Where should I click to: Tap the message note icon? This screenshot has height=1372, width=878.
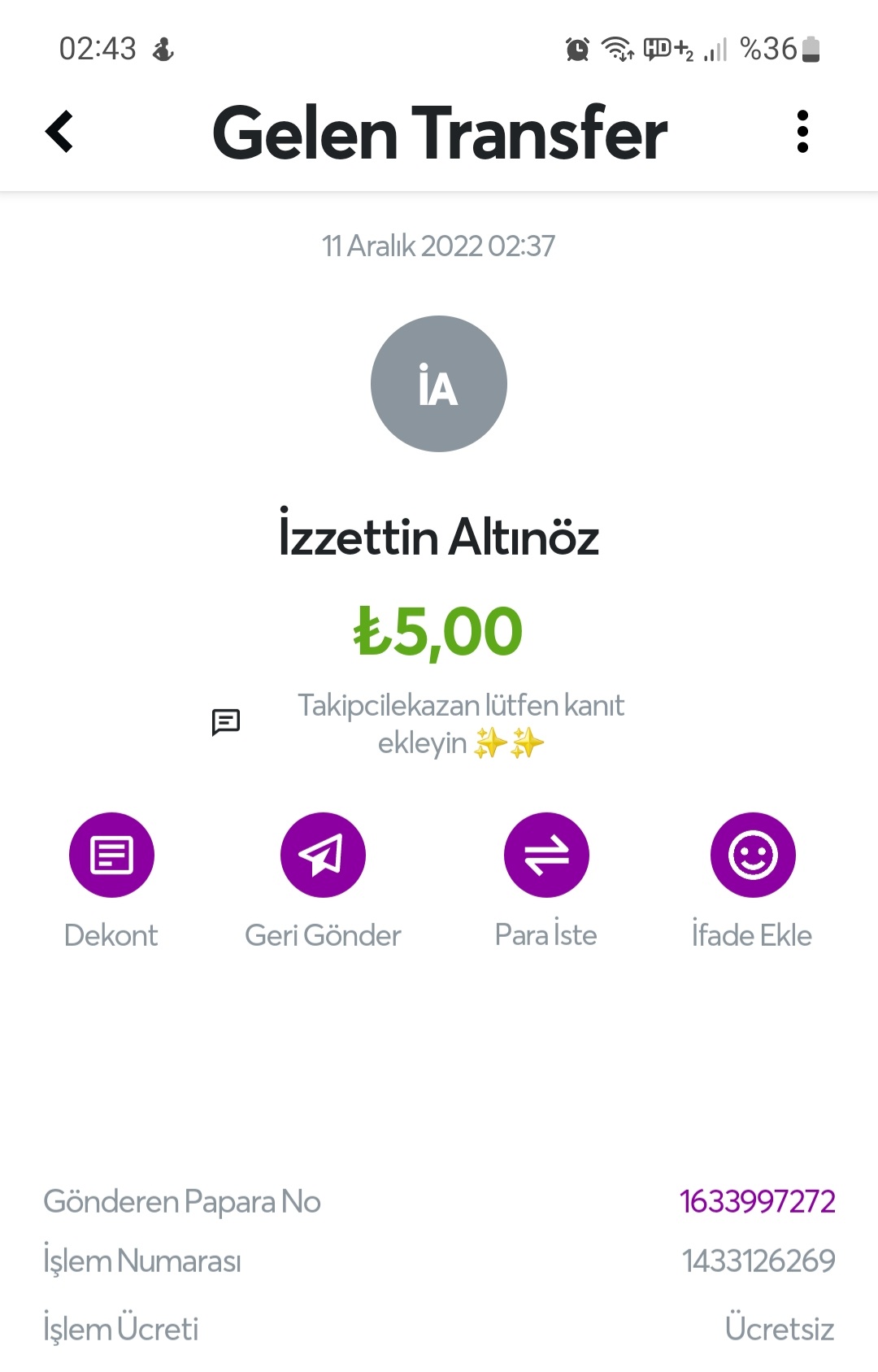click(226, 721)
